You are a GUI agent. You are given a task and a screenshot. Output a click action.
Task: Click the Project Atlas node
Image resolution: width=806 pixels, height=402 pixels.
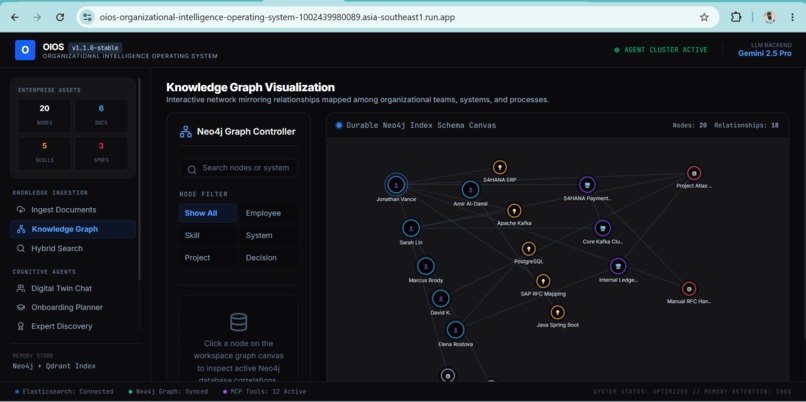click(694, 173)
